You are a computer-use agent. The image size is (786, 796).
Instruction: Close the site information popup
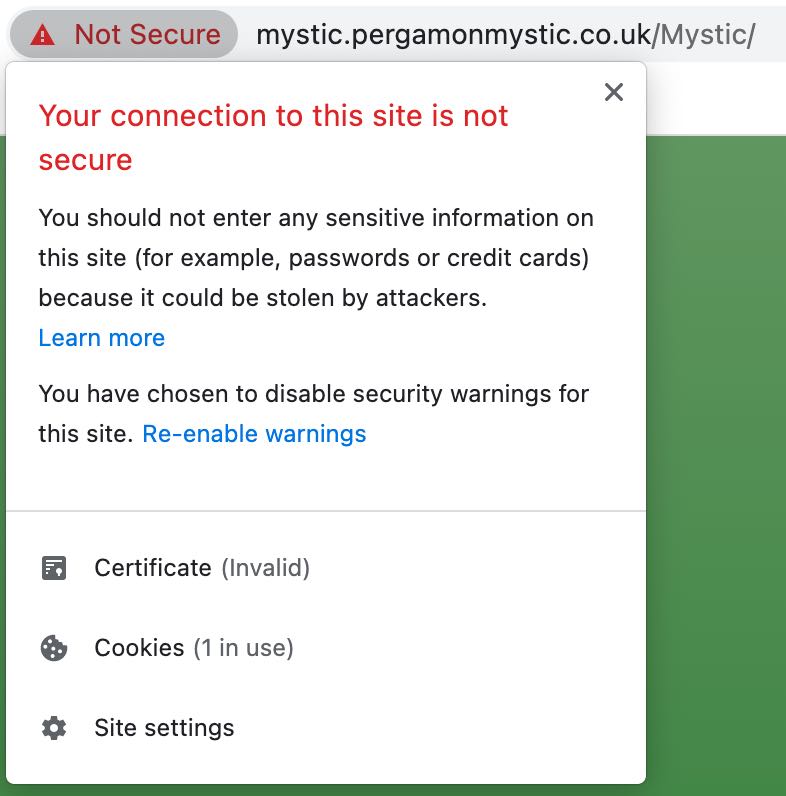pyautogui.click(x=613, y=92)
